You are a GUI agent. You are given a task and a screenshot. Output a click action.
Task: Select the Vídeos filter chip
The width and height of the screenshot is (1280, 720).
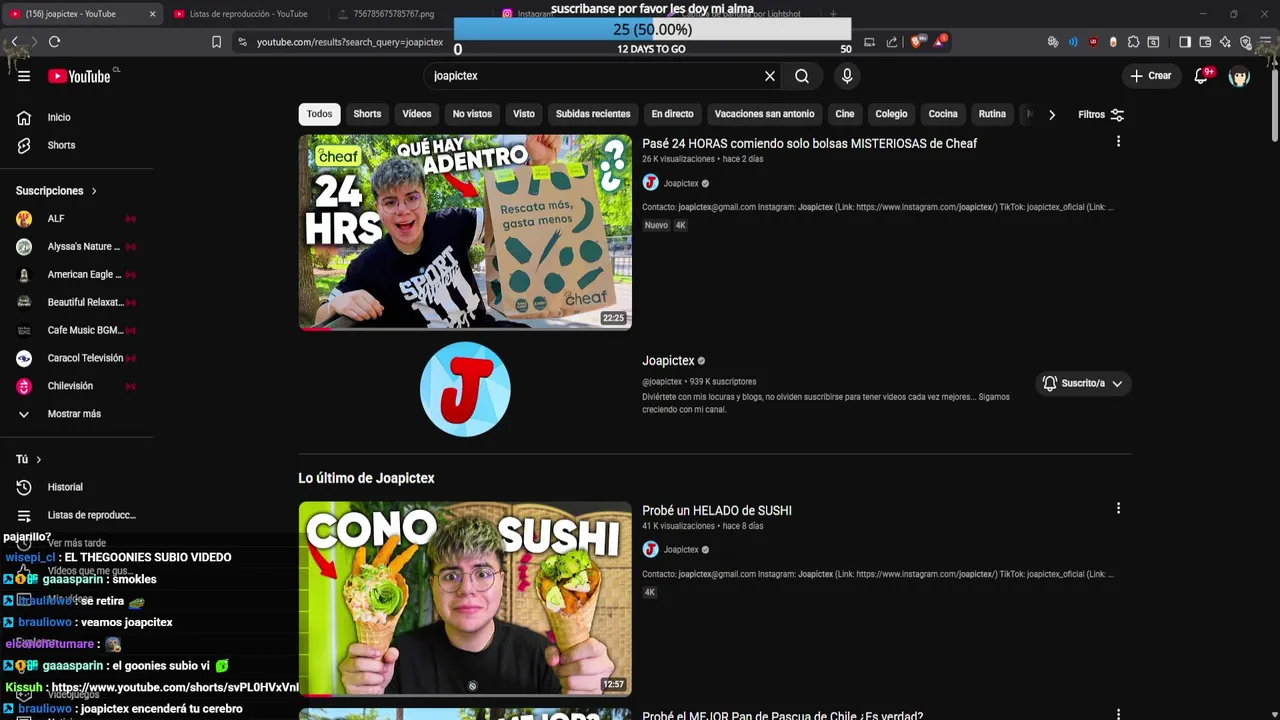tap(417, 114)
